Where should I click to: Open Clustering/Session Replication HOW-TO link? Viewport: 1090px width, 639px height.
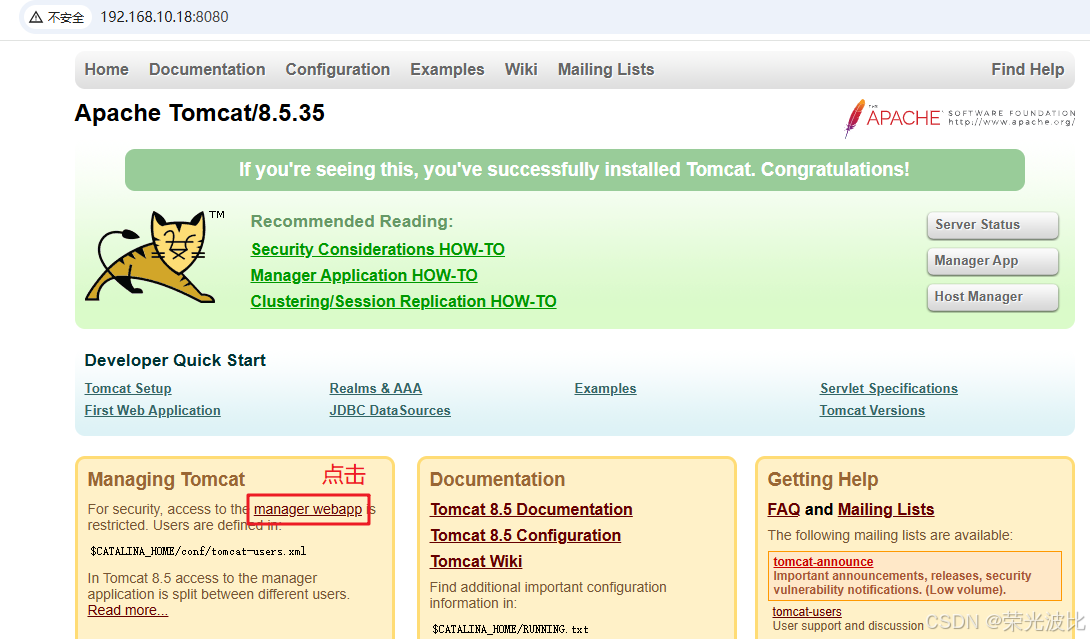tap(403, 302)
